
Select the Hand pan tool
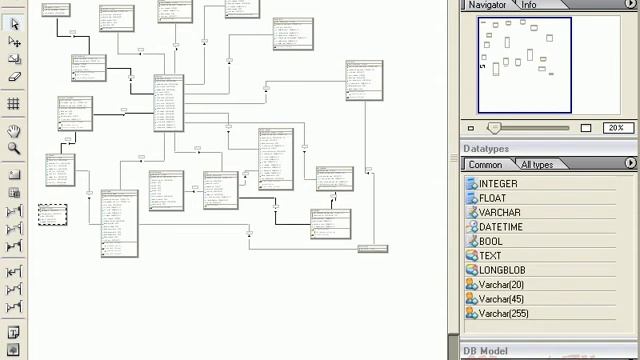pos(13,131)
